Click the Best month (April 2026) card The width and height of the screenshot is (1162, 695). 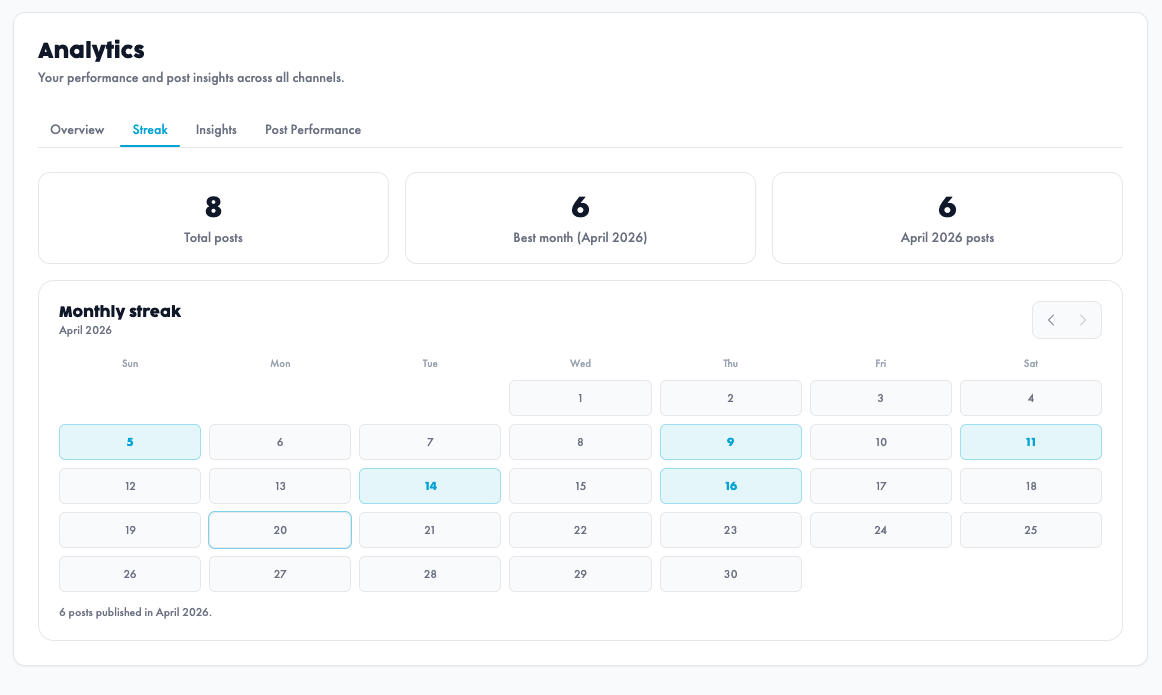click(580, 218)
